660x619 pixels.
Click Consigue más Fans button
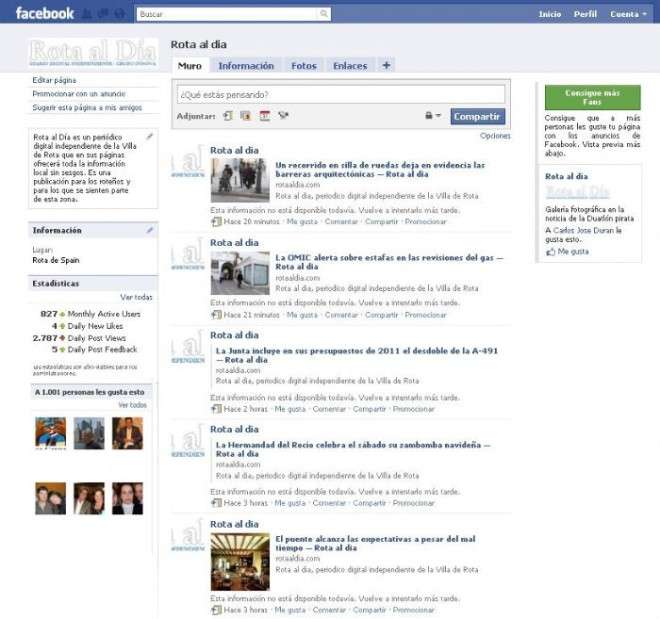pyautogui.click(x=592, y=97)
